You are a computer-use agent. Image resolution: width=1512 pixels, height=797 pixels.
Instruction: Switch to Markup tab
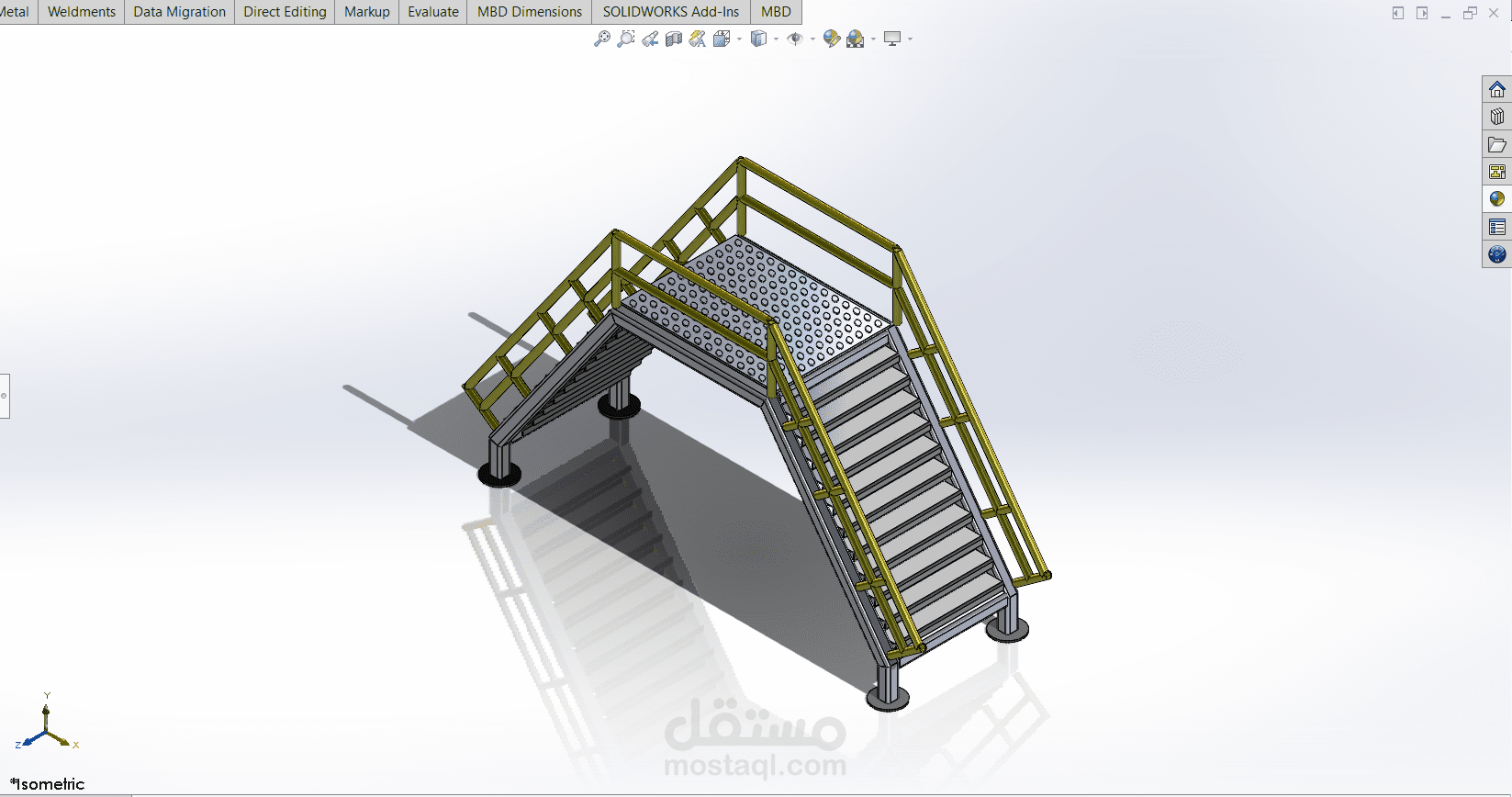[x=367, y=12]
